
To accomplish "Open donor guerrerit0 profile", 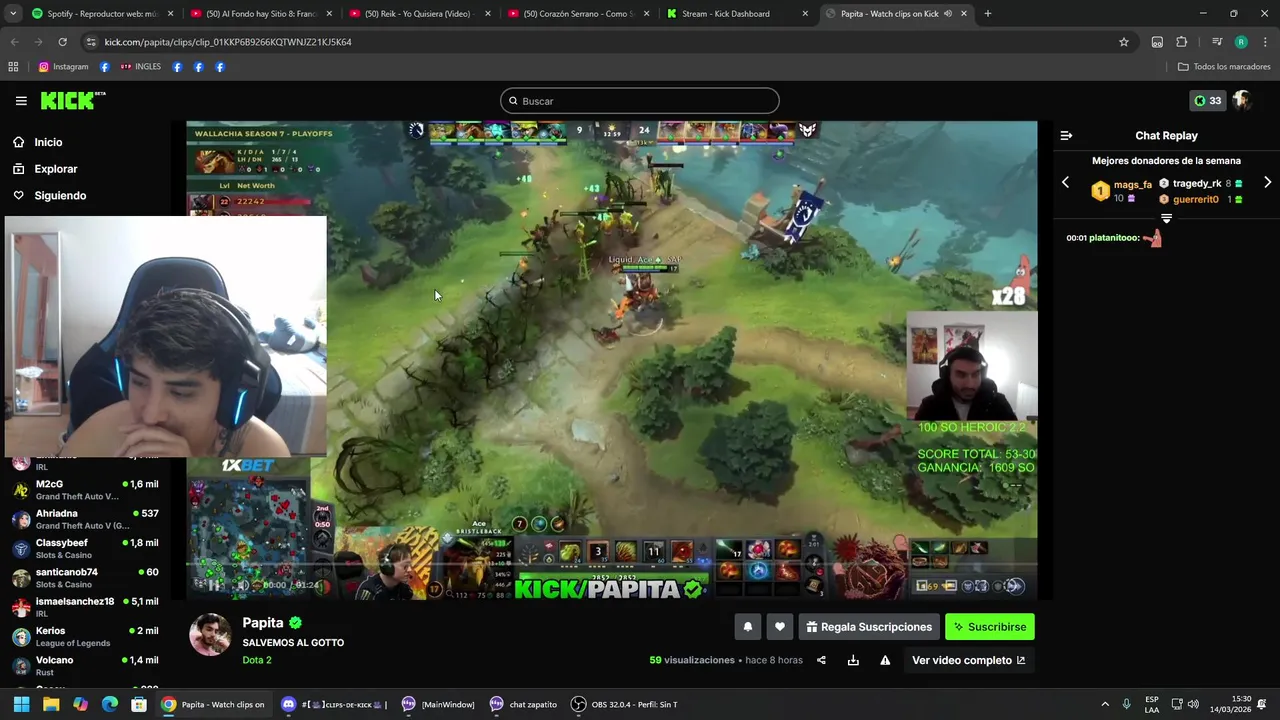I will click(x=1196, y=200).
